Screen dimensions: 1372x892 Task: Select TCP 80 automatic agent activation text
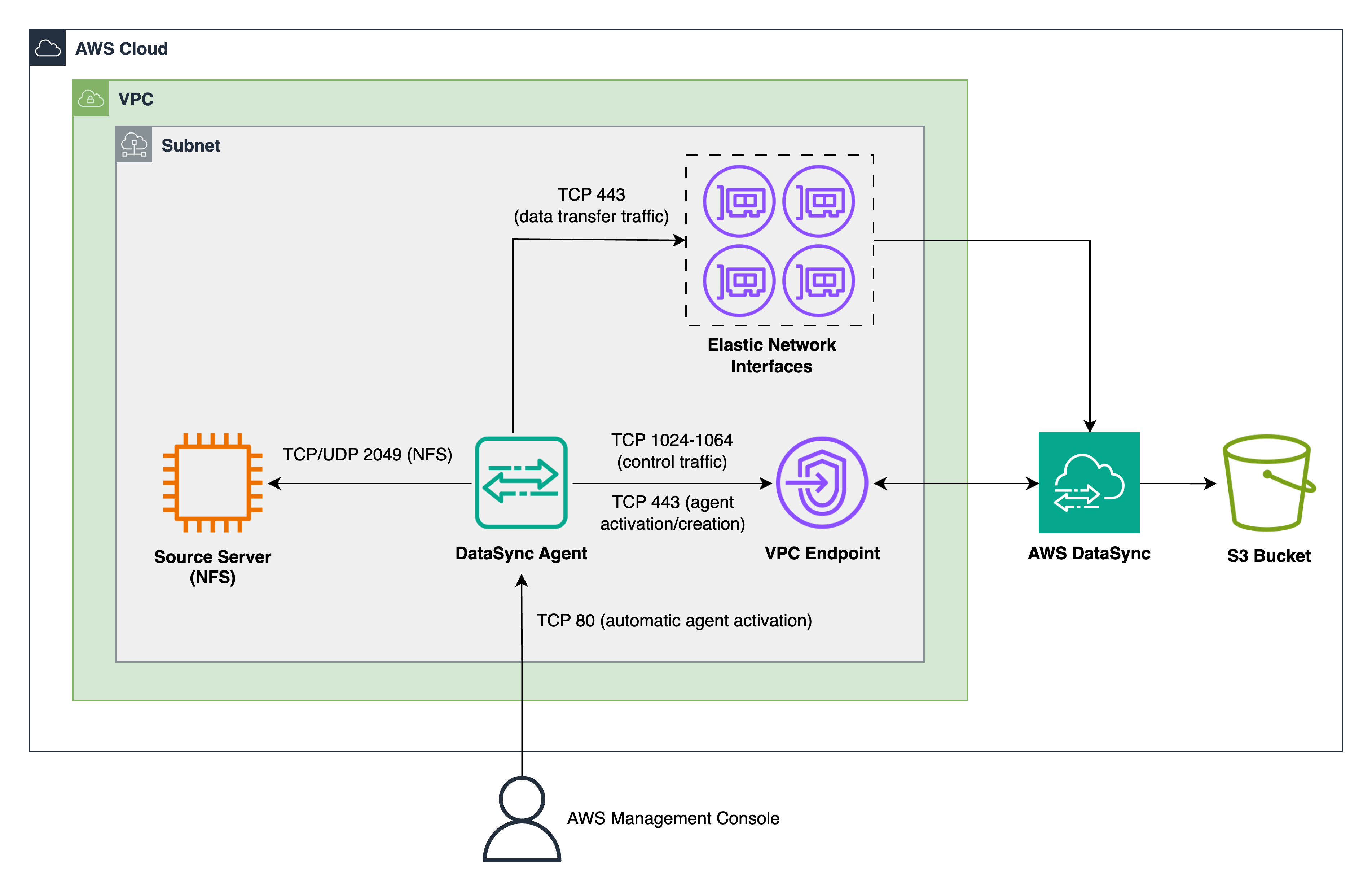point(674,620)
